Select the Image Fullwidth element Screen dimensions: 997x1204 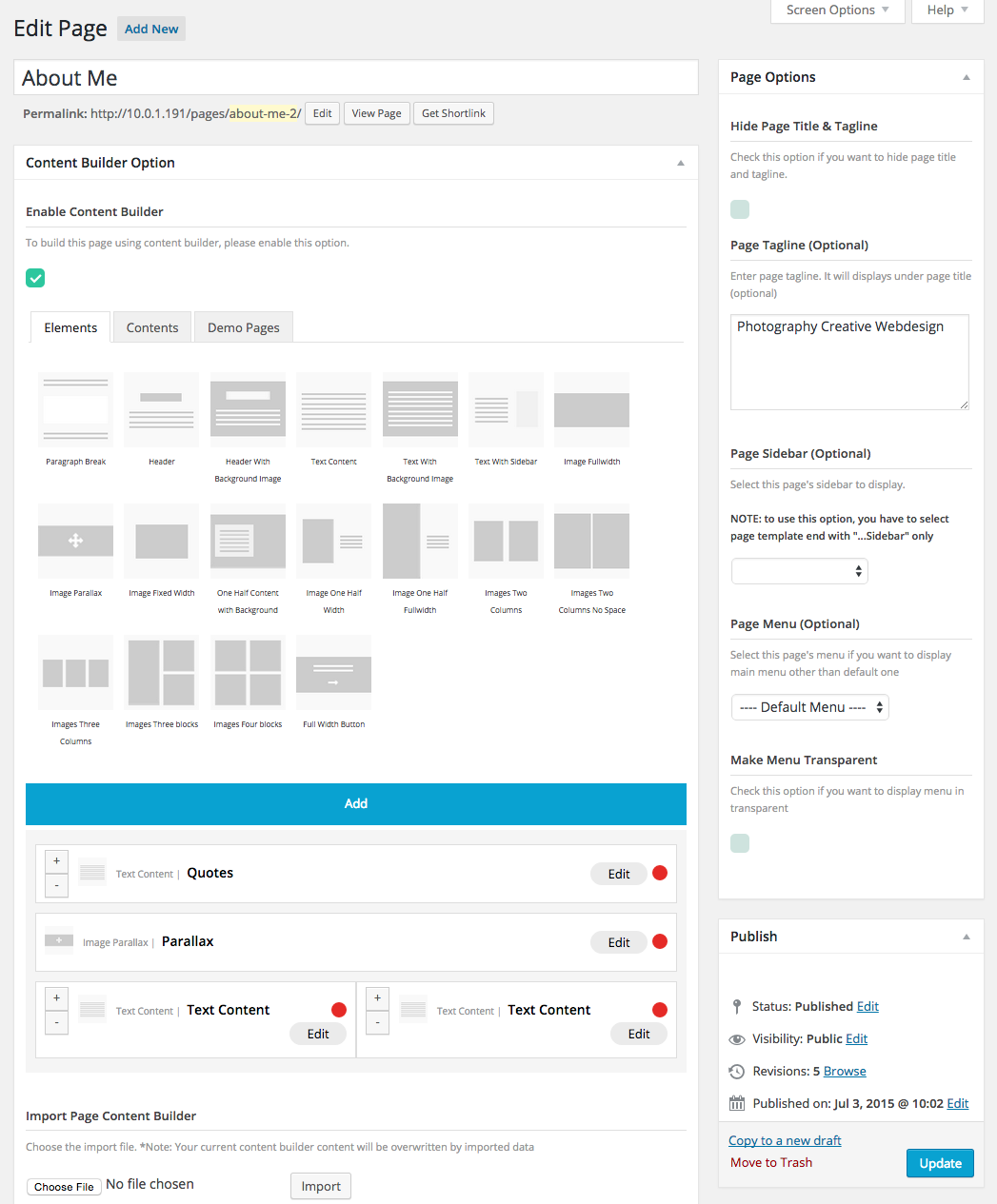(590, 409)
